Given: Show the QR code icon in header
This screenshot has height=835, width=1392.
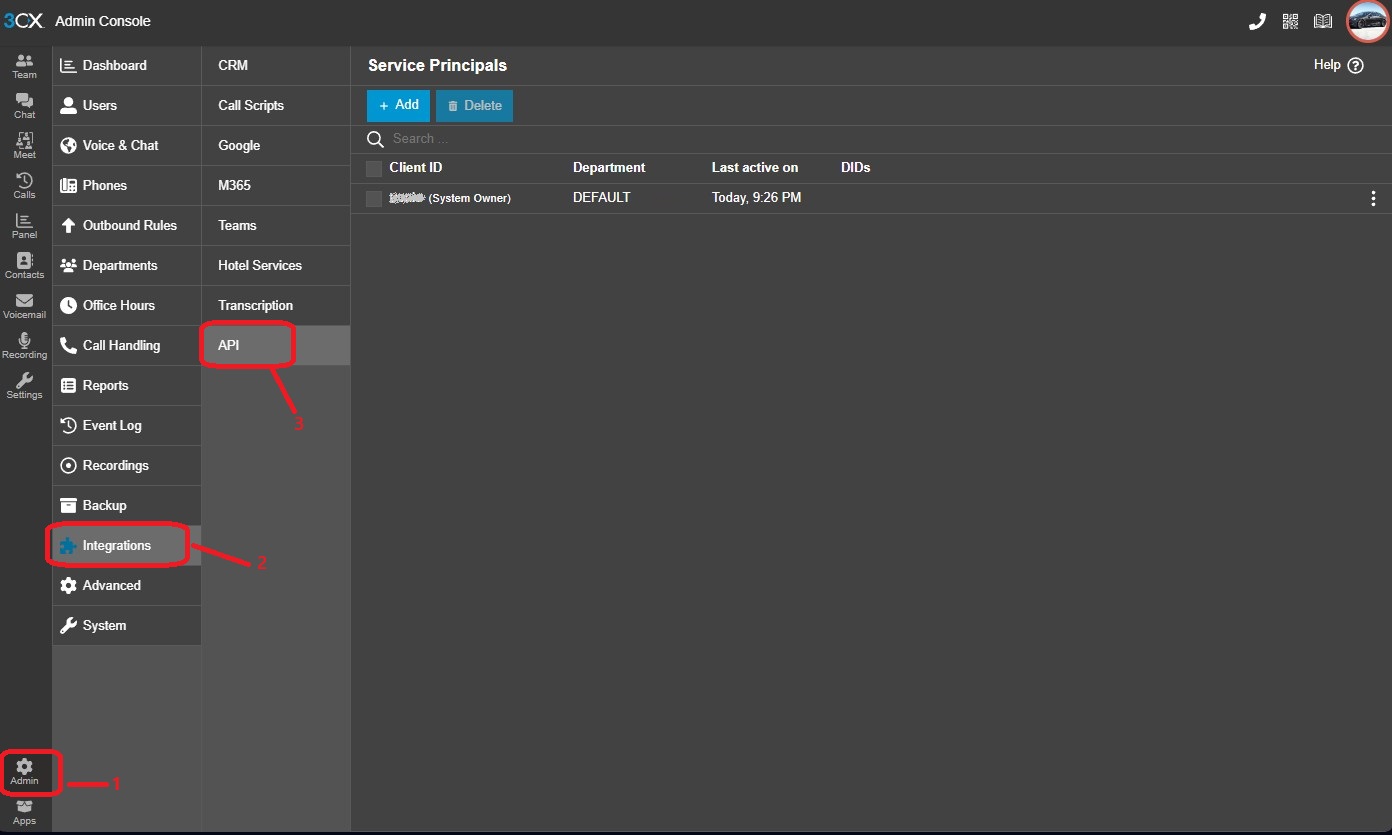Looking at the screenshot, I should tap(1290, 21).
